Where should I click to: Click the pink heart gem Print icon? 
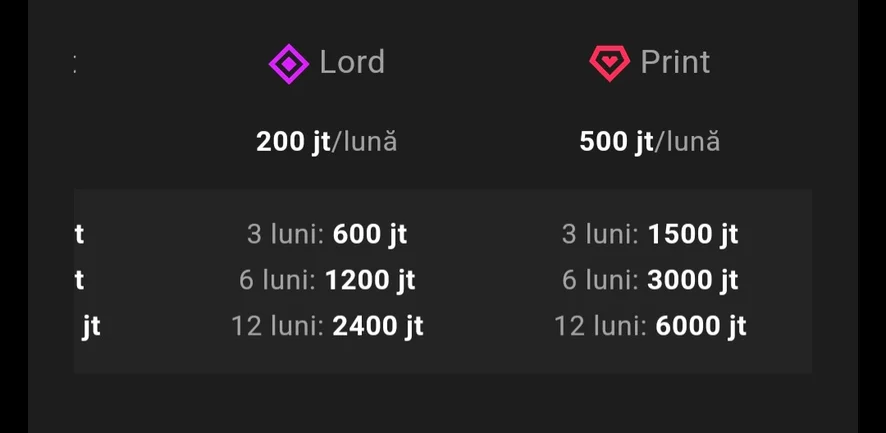[x=609, y=64]
